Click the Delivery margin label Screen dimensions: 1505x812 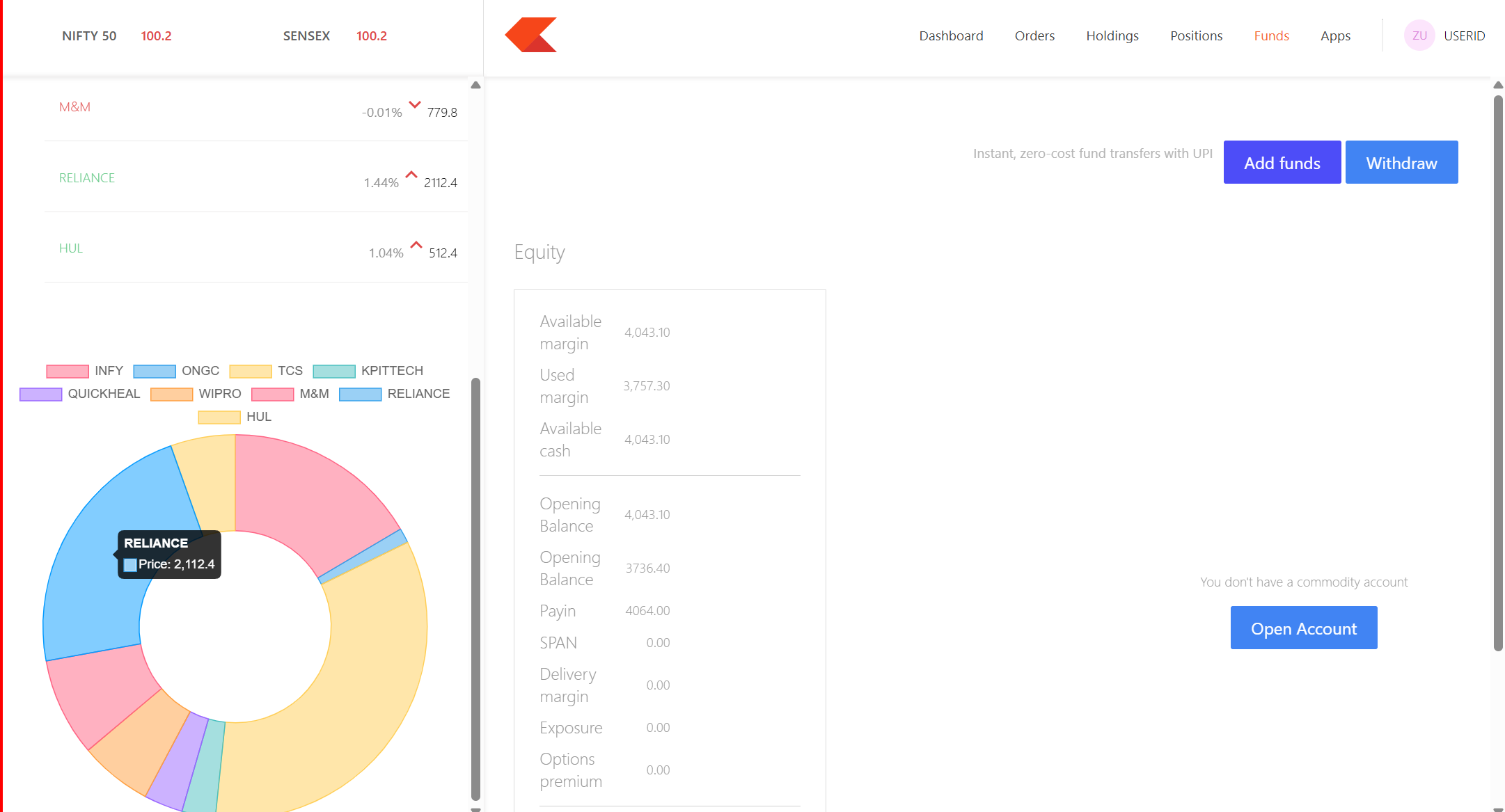pyautogui.click(x=568, y=685)
